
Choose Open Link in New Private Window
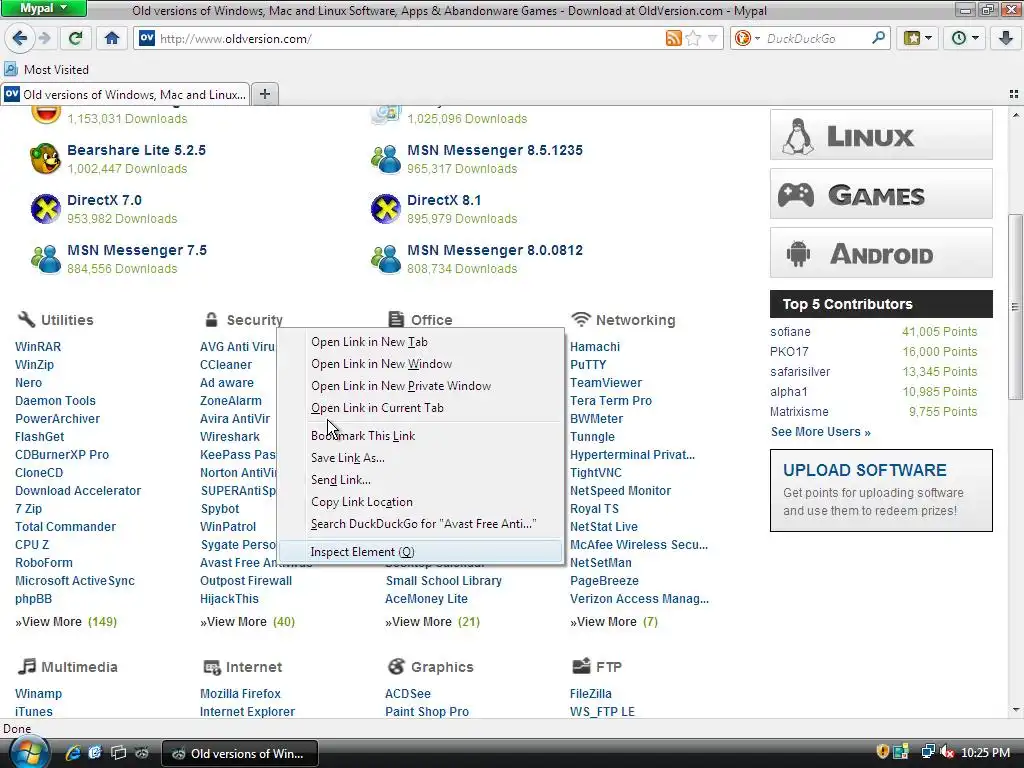pyautogui.click(x=421, y=386)
